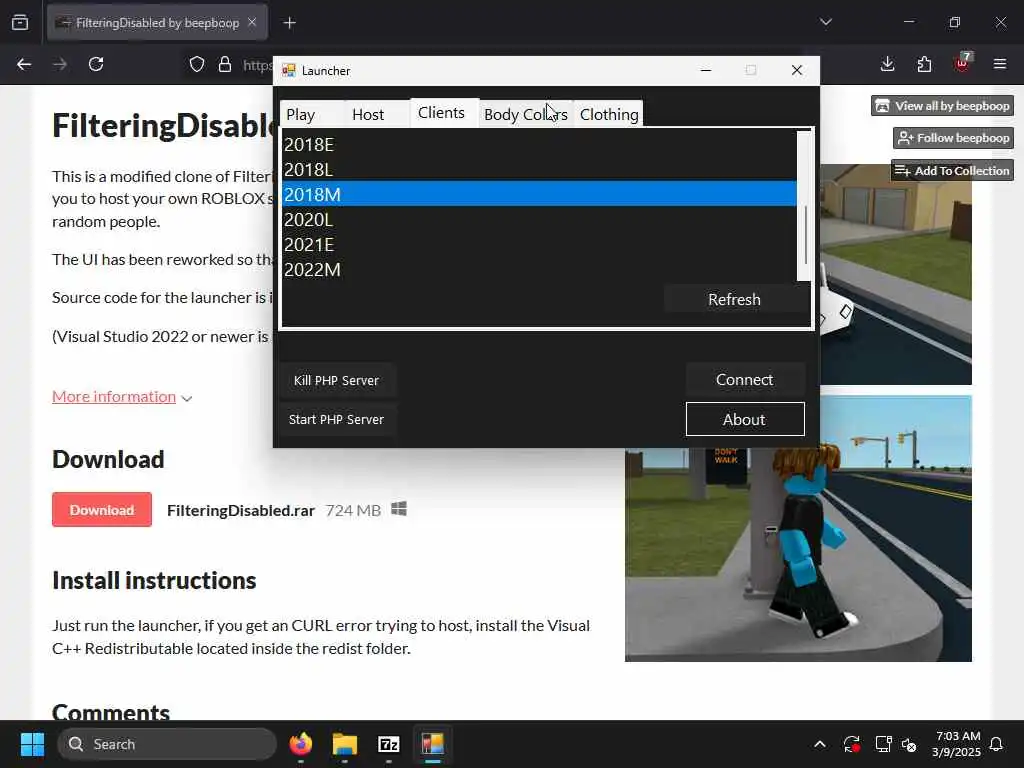The height and width of the screenshot is (768, 1024).
Task: Open the uBlock Origin extension icon
Action: click(962, 63)
